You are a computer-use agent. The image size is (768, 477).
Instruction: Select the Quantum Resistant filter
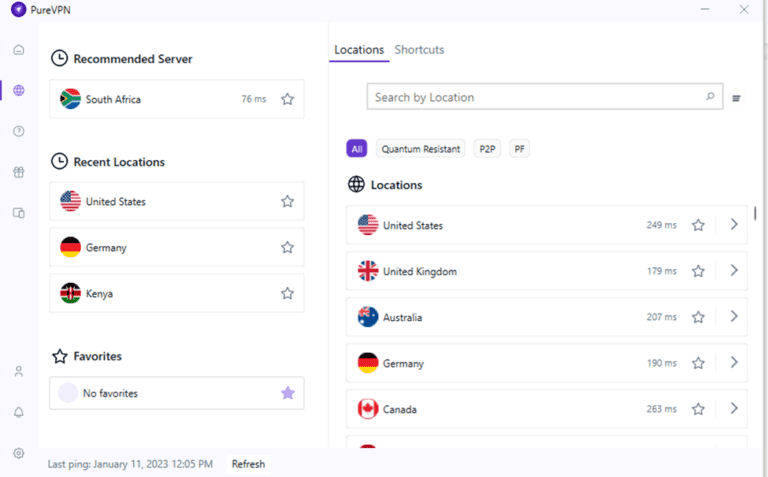[420, 149]
